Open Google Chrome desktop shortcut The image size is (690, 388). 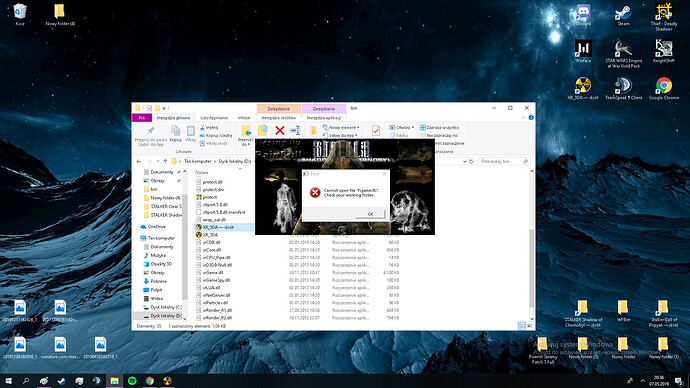click(664, 88)
